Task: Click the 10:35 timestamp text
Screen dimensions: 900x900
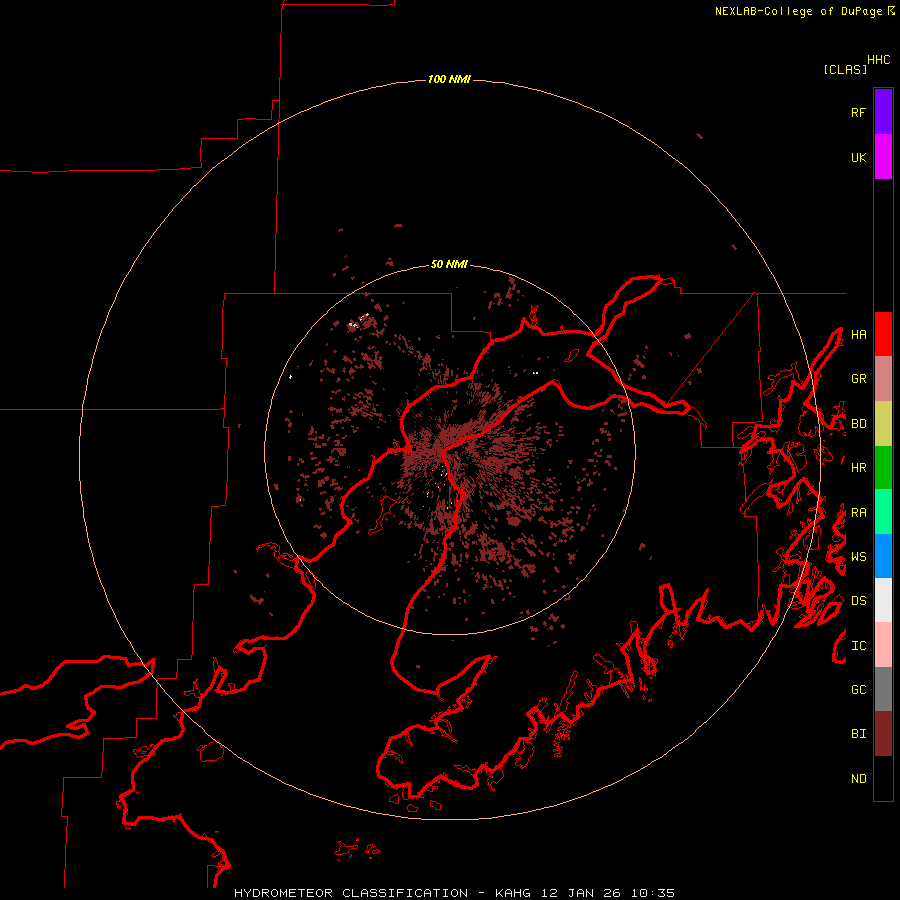Action: (653, 893)
